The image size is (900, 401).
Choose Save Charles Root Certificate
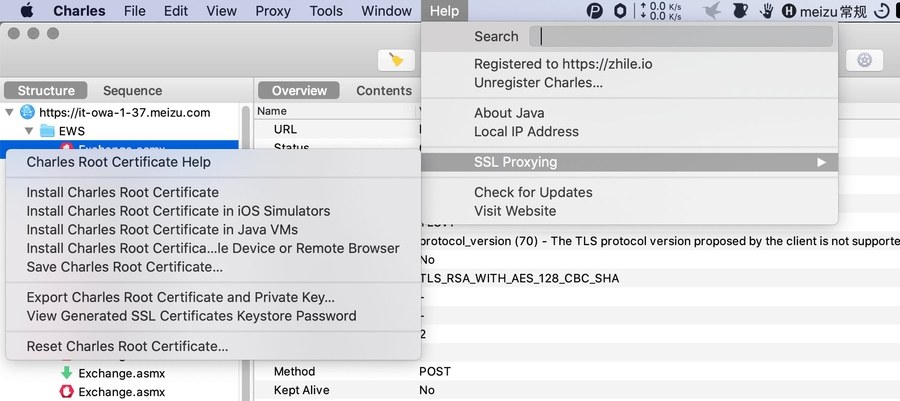tap(124, 267)
